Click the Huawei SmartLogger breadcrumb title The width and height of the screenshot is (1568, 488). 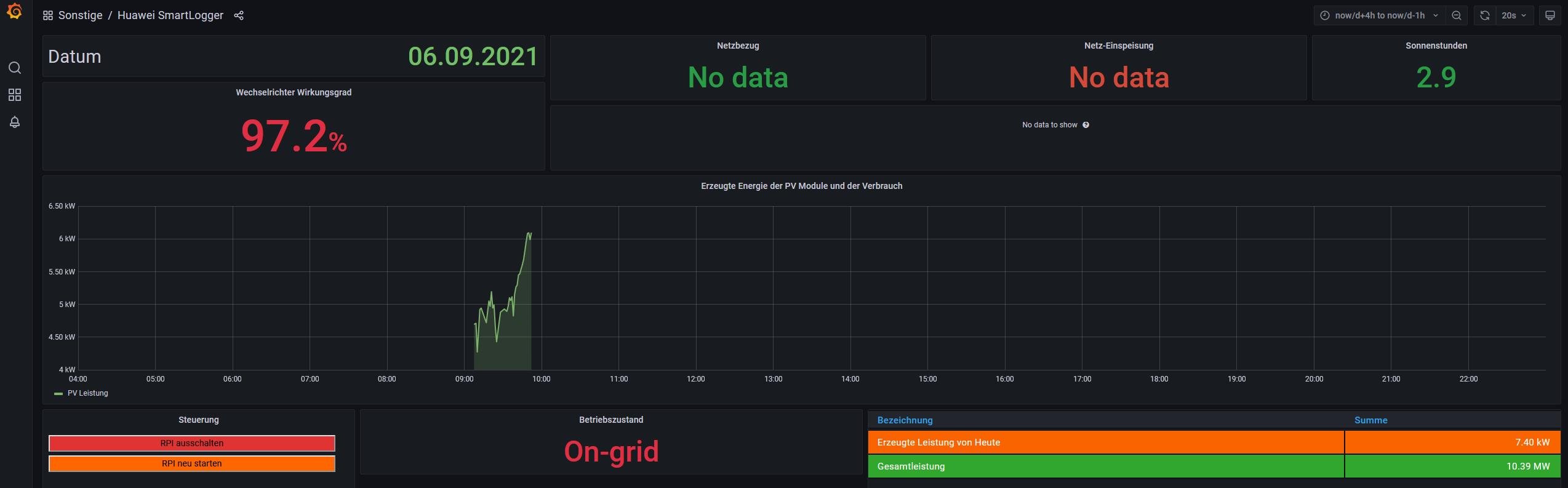pyautogui.click(x=170, y=15)
